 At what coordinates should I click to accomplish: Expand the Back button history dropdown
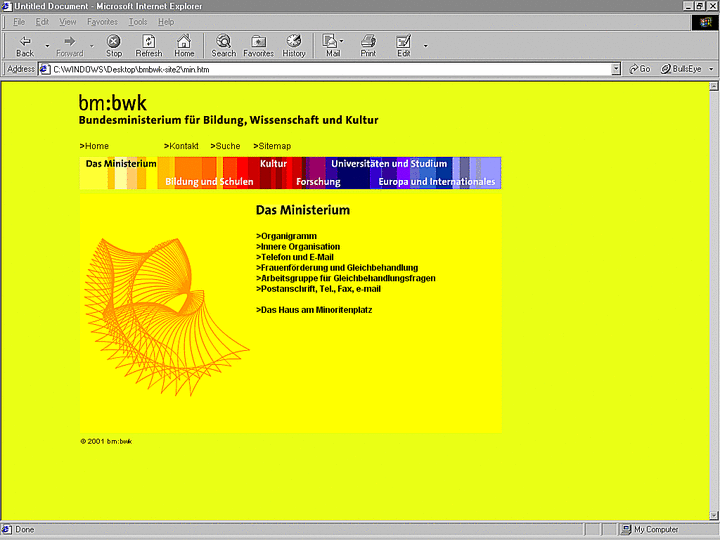click(47, 46)
